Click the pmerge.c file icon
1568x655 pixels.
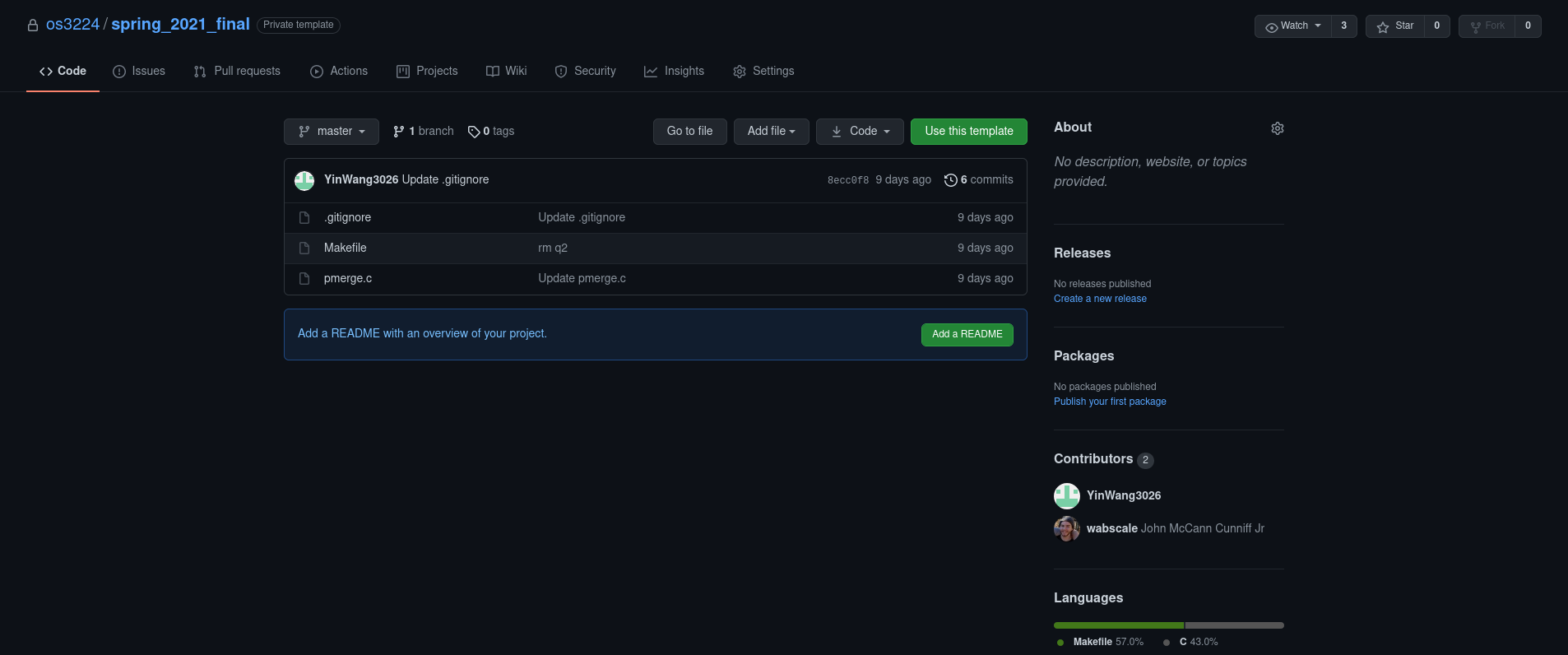(304, 279)
